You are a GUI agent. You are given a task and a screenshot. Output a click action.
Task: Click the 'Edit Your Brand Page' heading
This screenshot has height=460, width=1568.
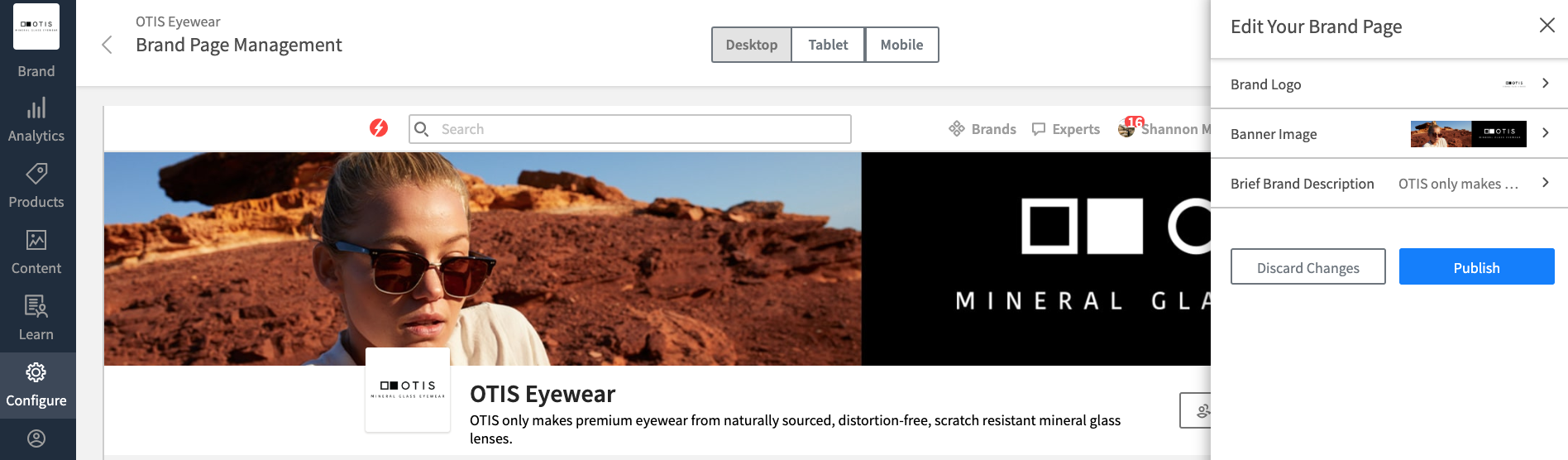point(1317,26)
